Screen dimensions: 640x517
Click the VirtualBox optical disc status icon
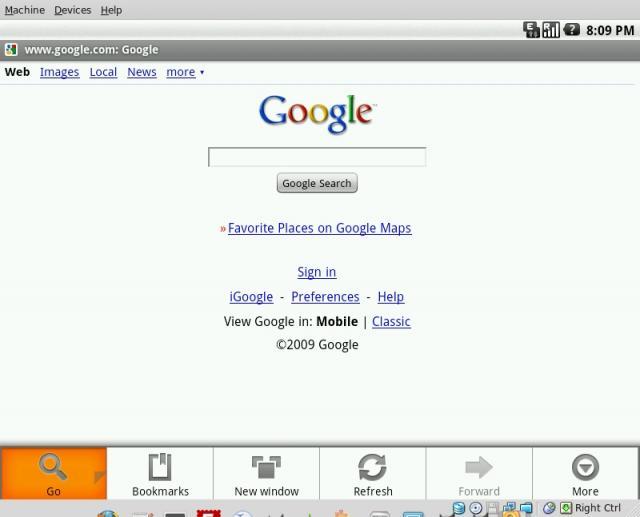[x=476, y=508]
